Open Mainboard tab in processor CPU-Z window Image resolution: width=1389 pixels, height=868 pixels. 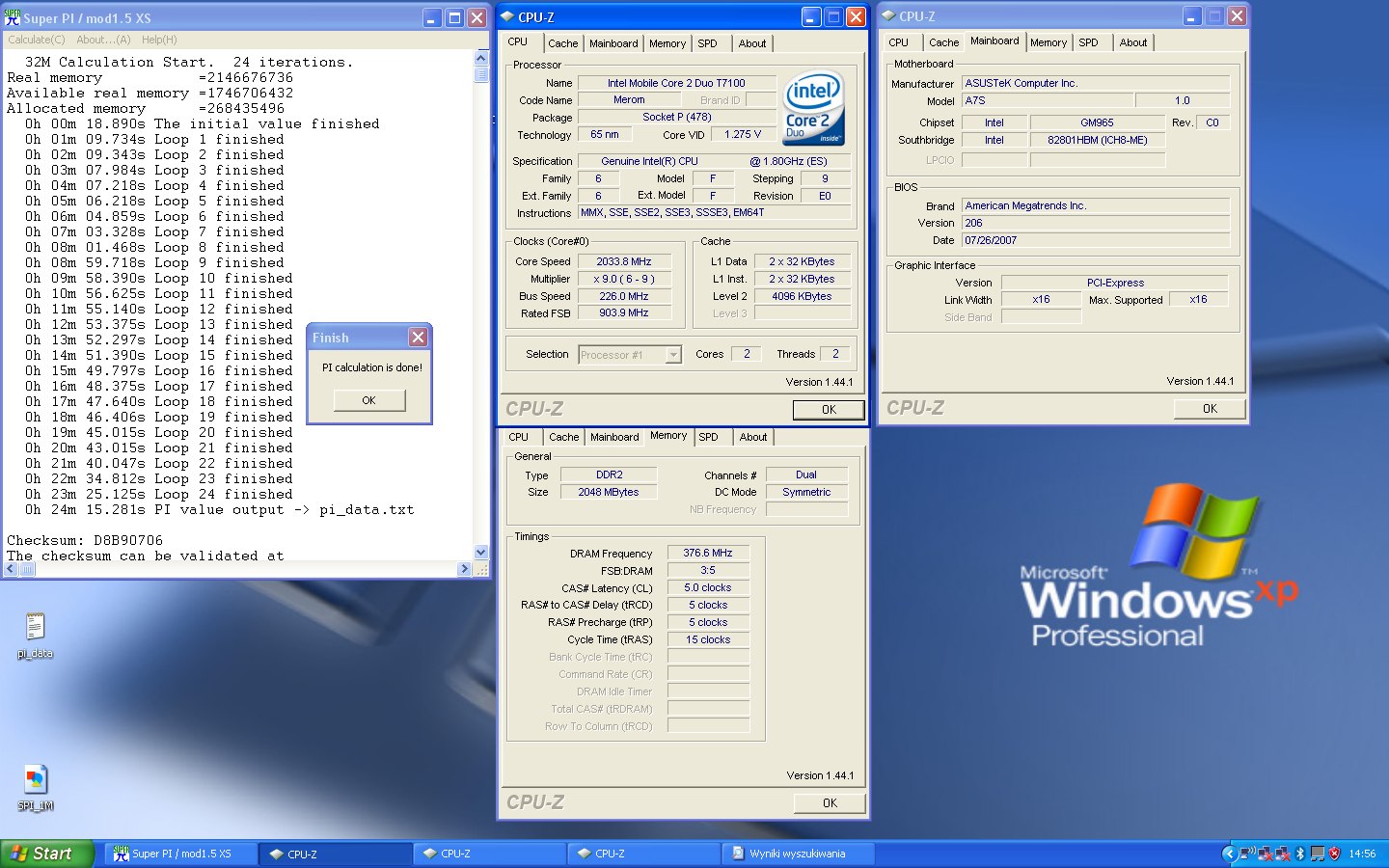coord(613,43)
